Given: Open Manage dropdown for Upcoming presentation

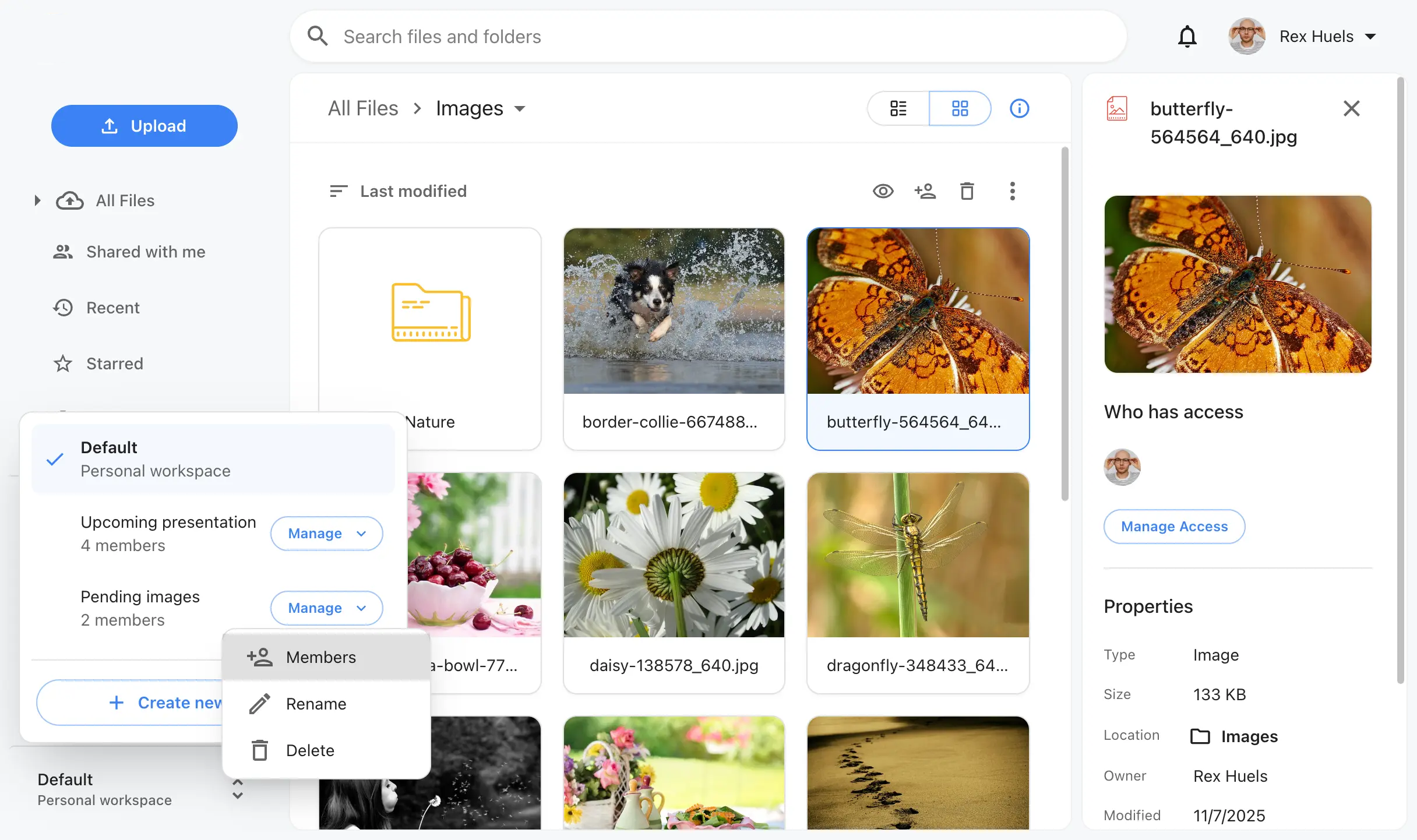Looking at the screenshot, I should coord(326,533).
